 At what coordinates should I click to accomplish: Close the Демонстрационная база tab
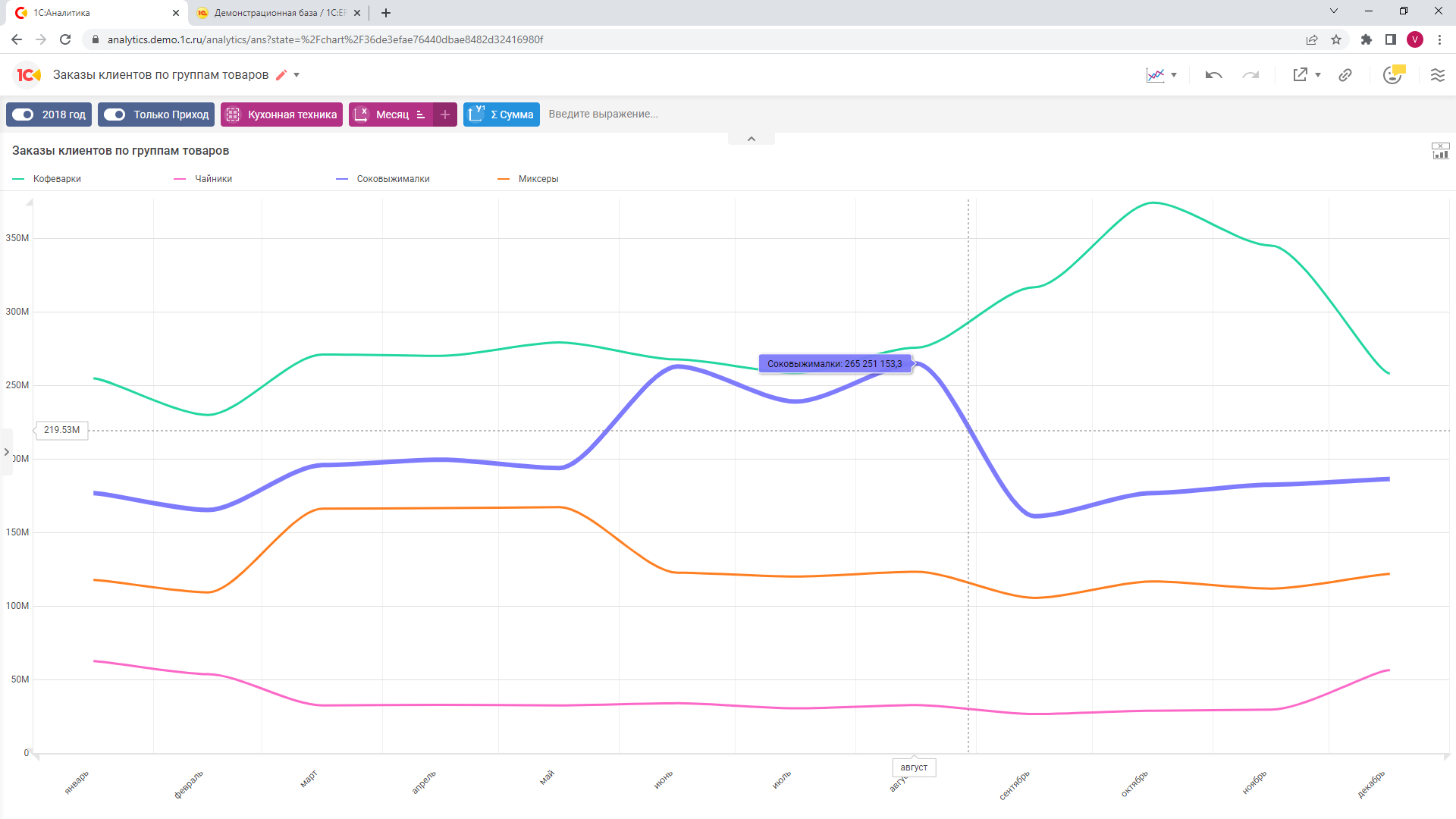(357, 13)
